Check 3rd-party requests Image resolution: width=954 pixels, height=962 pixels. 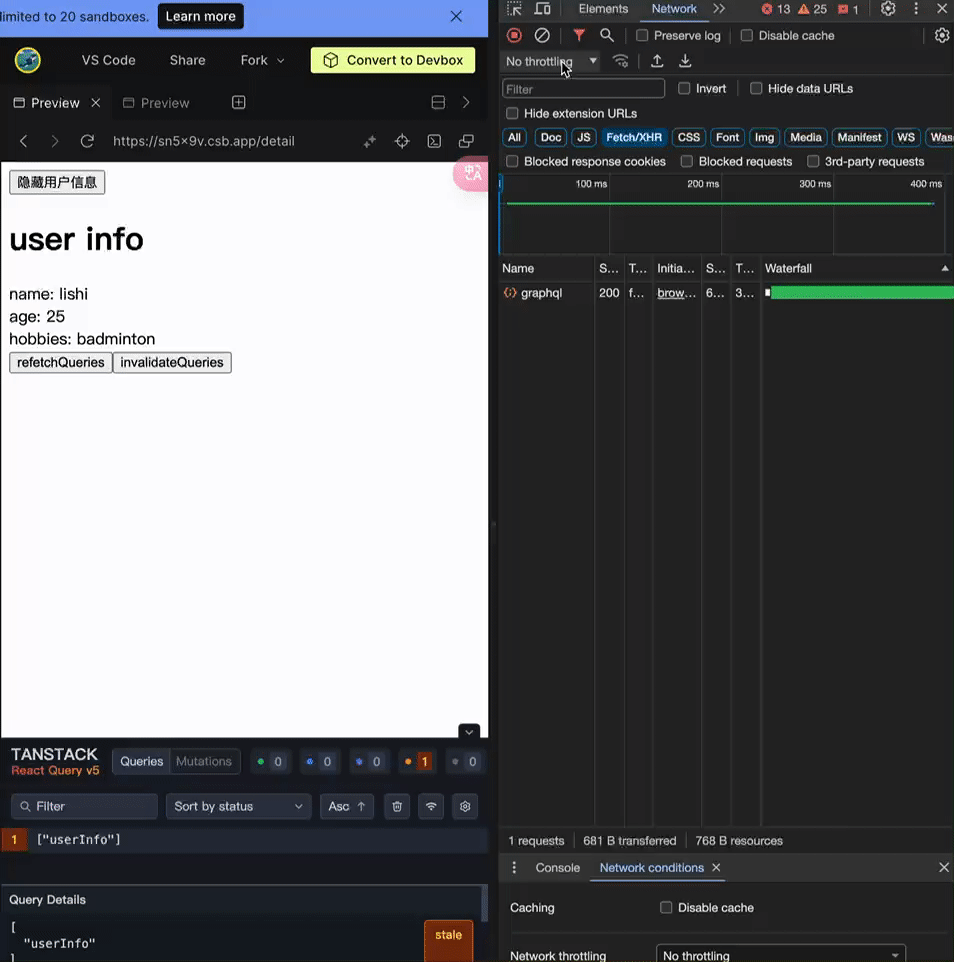point(813,161)
